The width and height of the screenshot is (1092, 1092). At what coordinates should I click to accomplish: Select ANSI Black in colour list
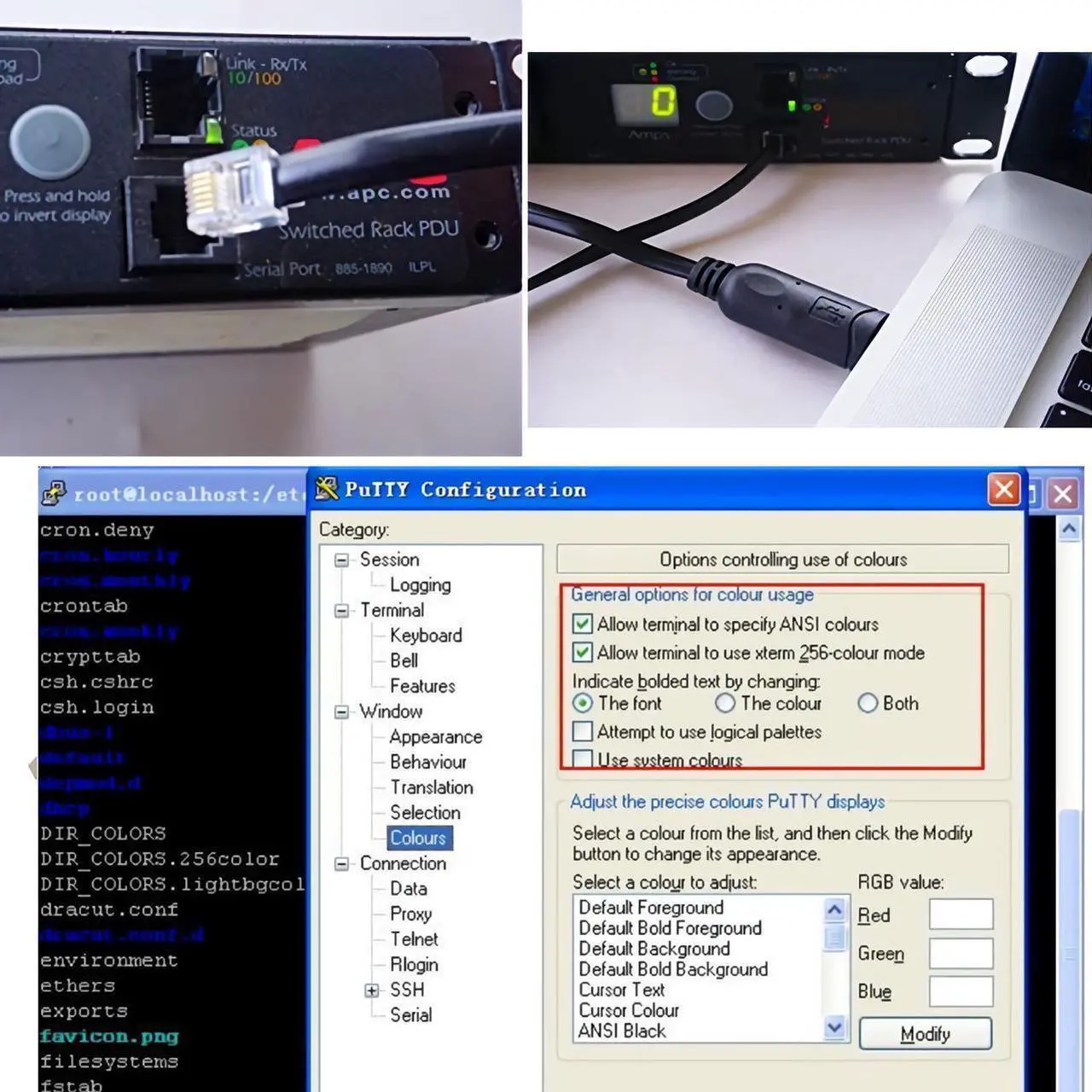[622, 1031]
